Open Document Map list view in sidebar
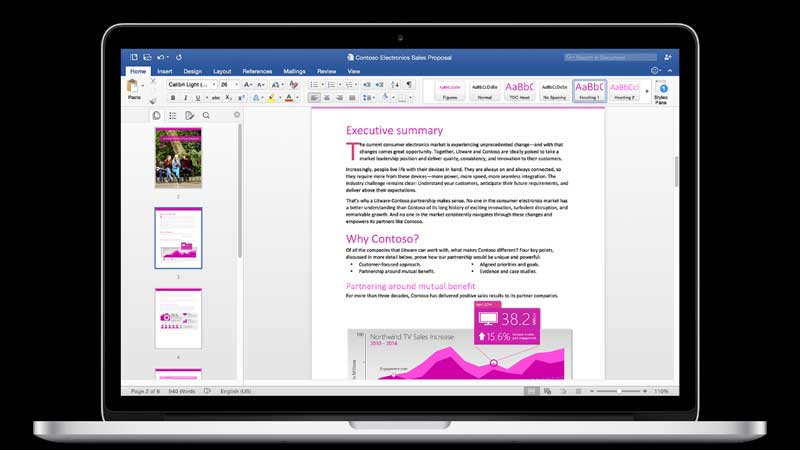 coord(172,116)
